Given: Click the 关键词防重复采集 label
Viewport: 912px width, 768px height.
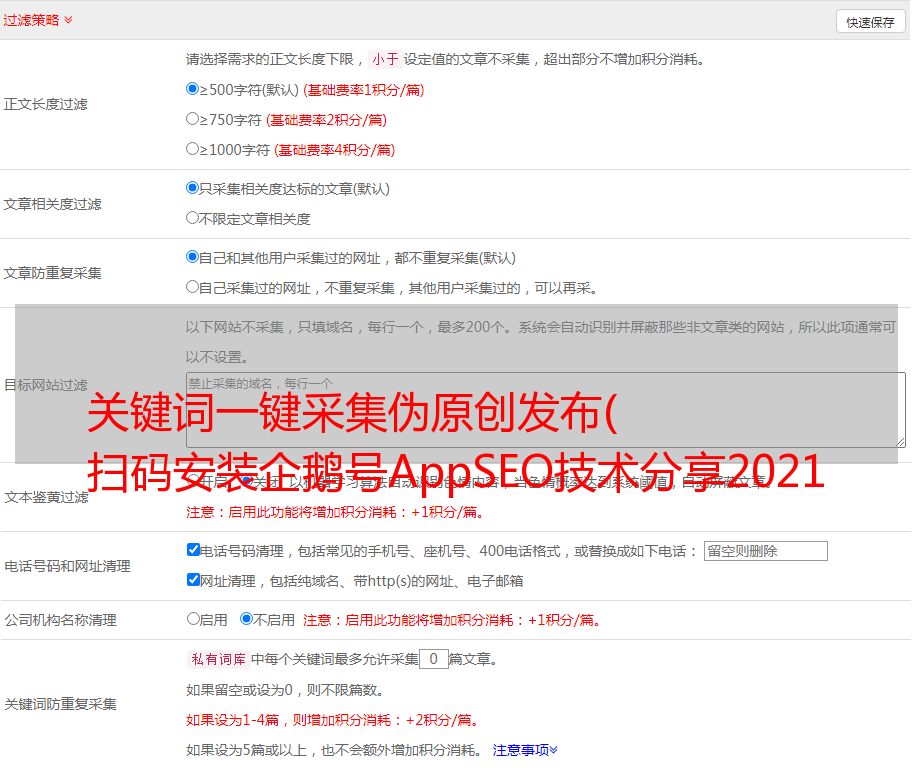Looking at the screenshot, I should click(x=60, y=704).
